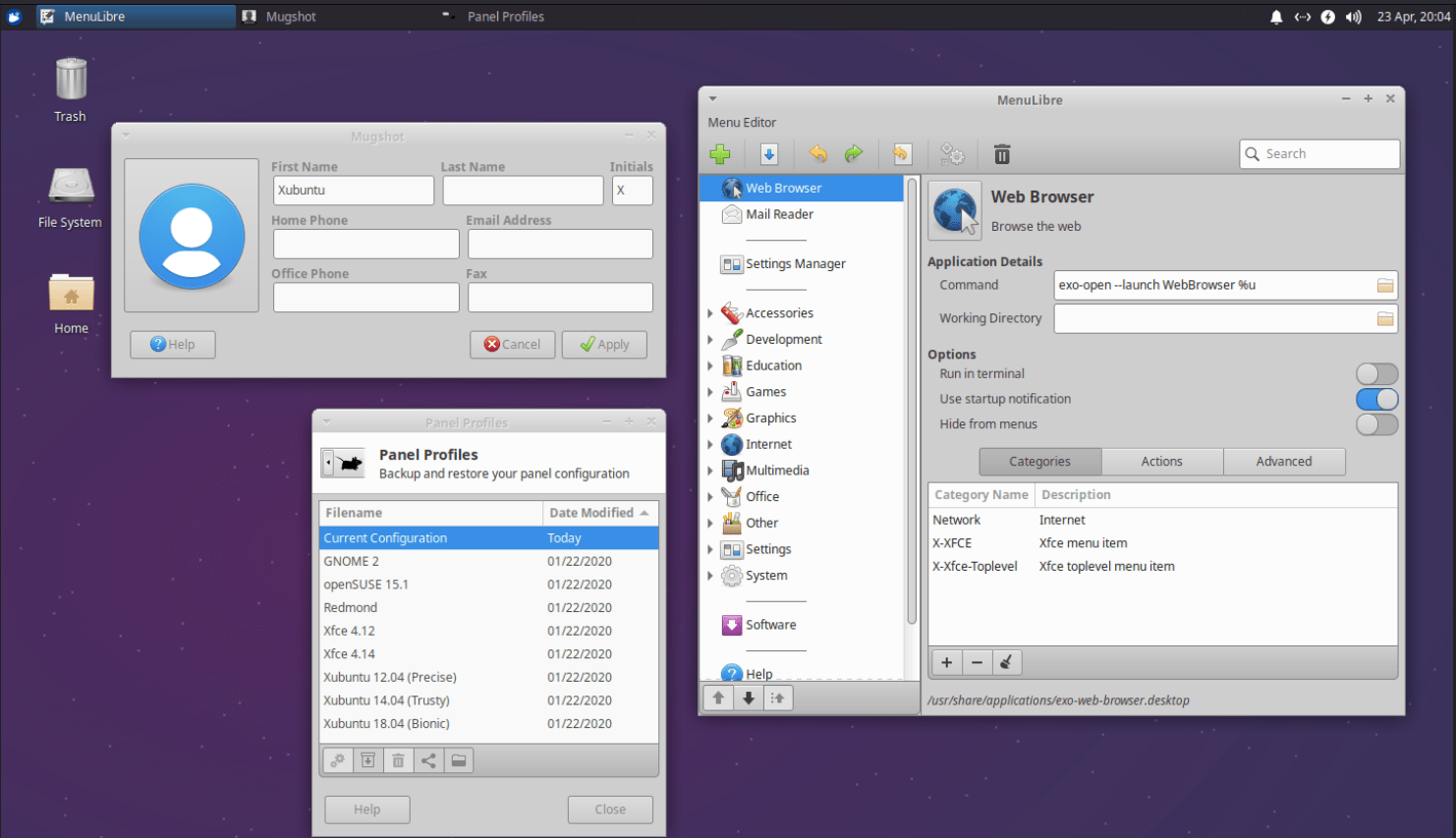
Task: Click the revert icon in MenuLibre toolbar
Action: tap(902, 154)
